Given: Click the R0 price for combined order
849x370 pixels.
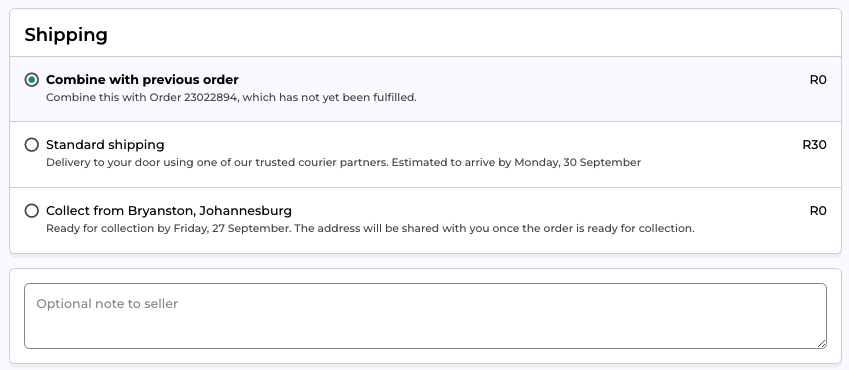Looking at the screenshot, I should click(818, 80).
